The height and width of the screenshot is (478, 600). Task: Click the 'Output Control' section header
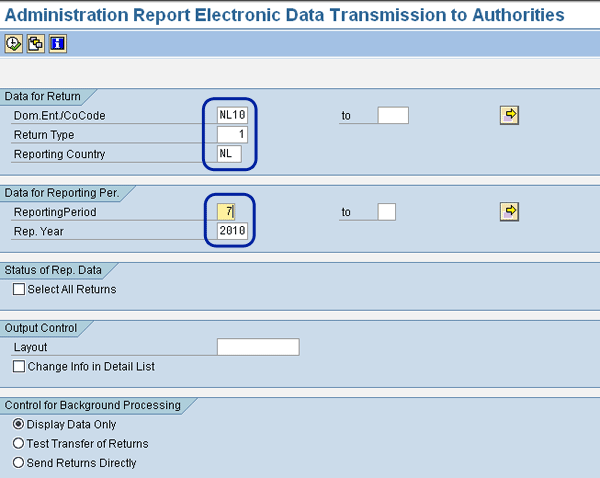coord(41,328)
